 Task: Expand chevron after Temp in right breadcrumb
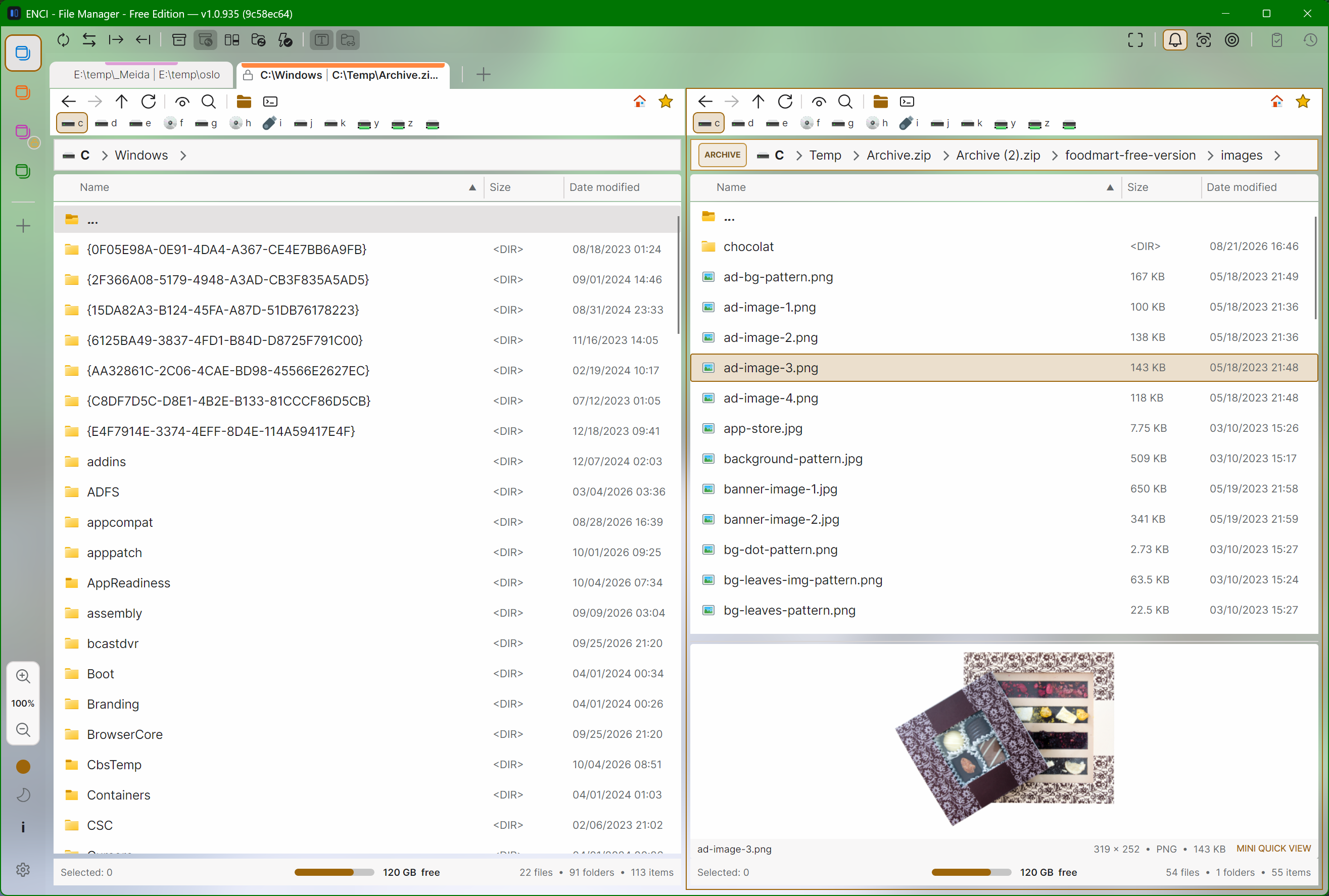pos(856,156)
